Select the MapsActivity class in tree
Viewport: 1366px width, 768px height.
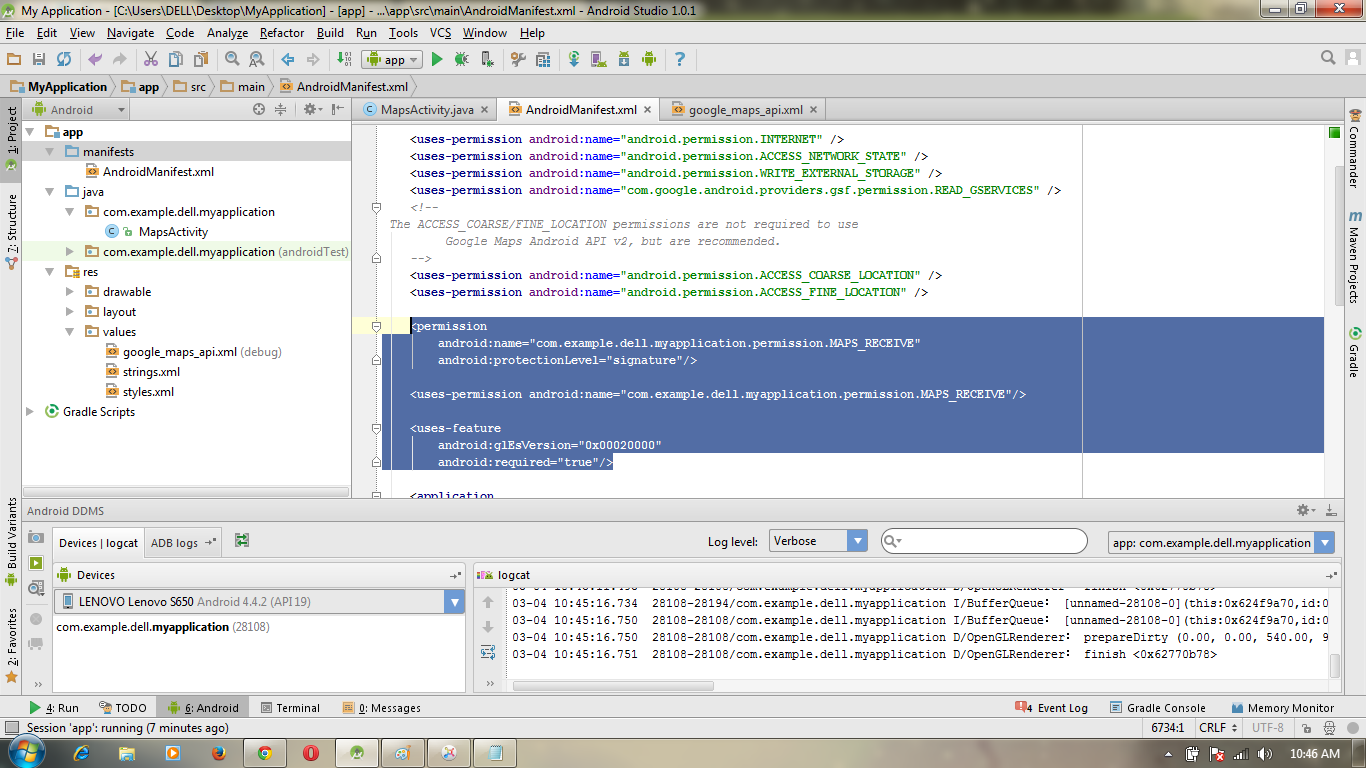[173, 232]
